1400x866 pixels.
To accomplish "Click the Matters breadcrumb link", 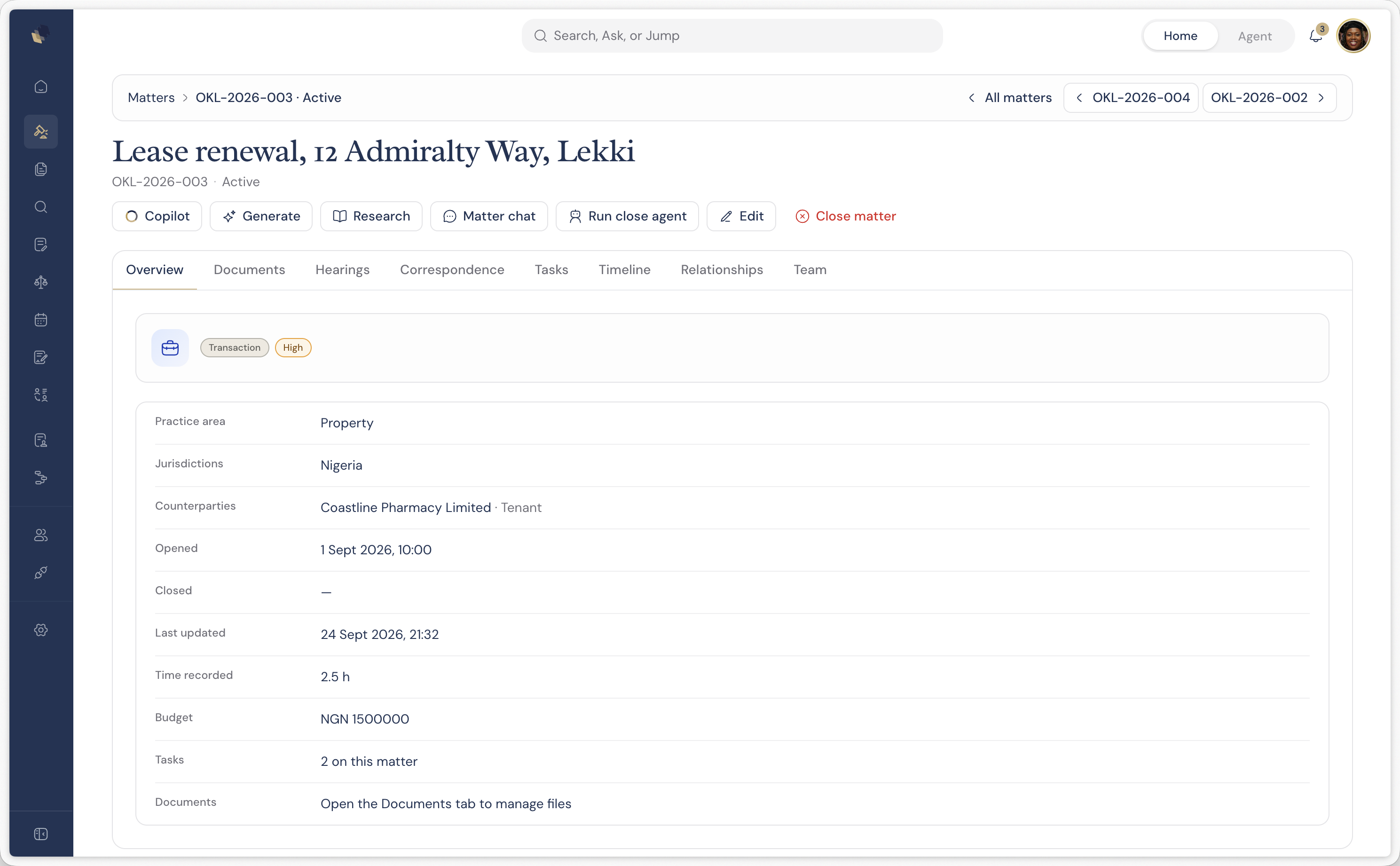I will tap(151, 98).
